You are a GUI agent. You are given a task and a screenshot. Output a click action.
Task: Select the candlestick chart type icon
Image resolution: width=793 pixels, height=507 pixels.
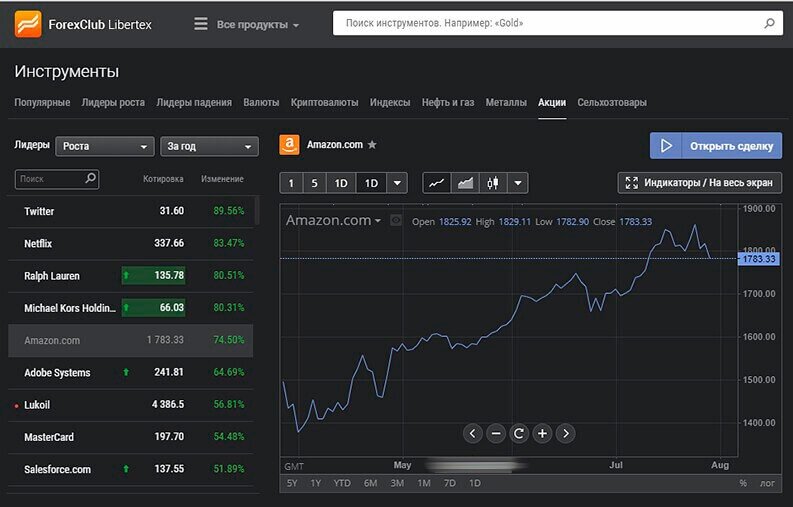pyautogui.click(x=493, y=183)
